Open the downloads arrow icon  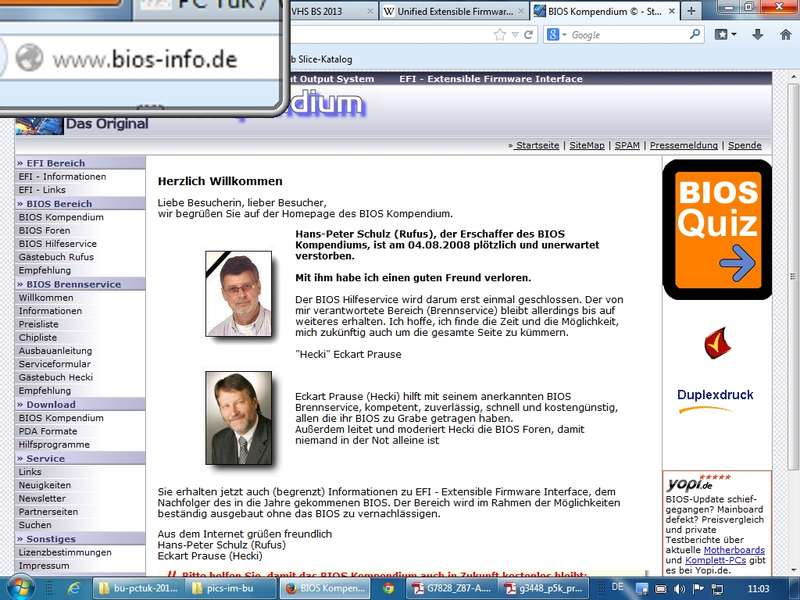point(758,34)
